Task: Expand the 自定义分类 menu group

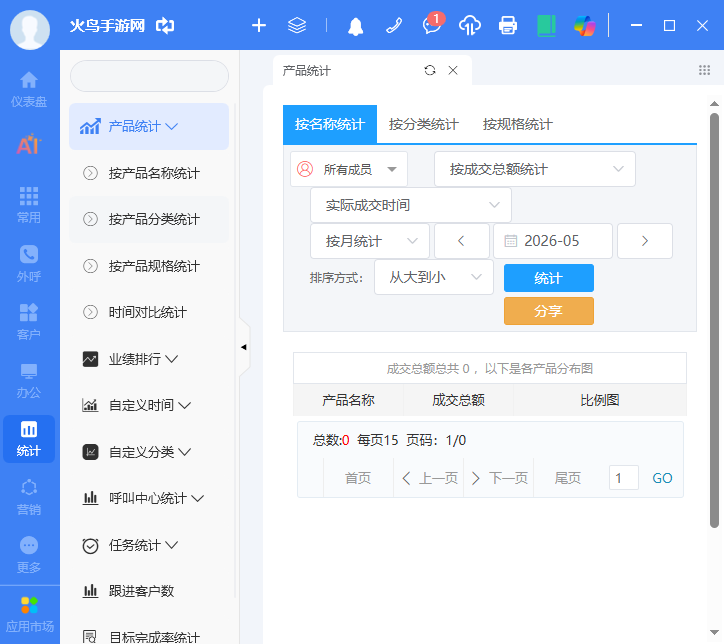Action: 149,452
